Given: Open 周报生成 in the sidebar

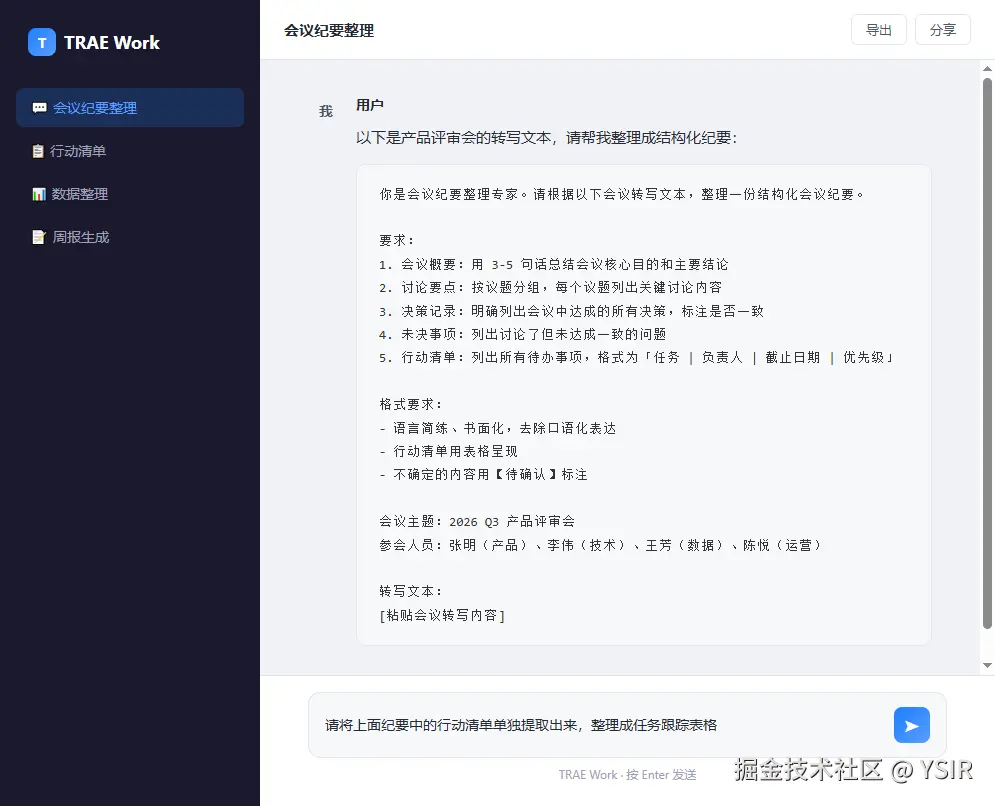Looking at the screenshot, I should tap(130, 237).
